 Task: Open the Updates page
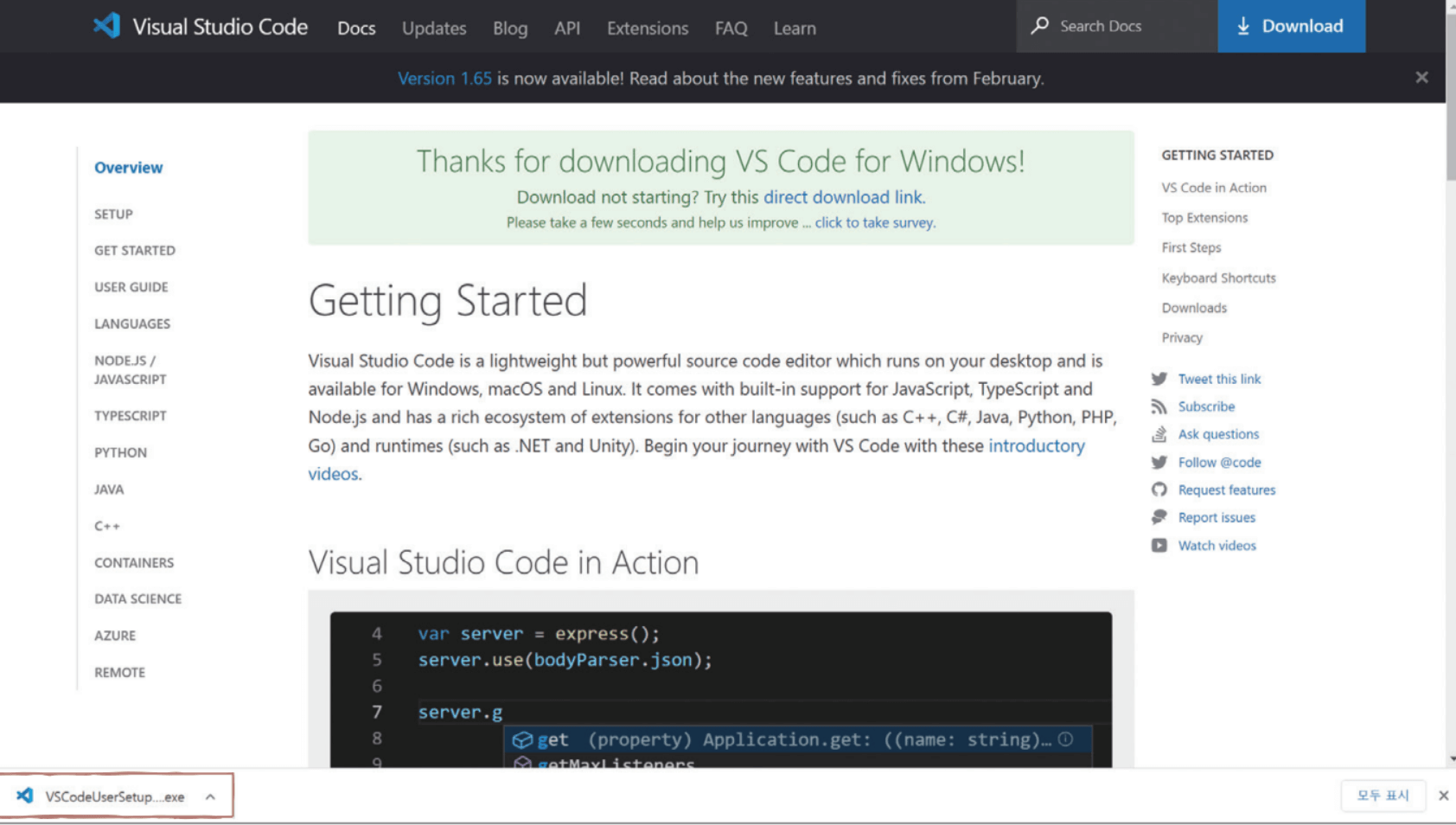pos(434,28)
